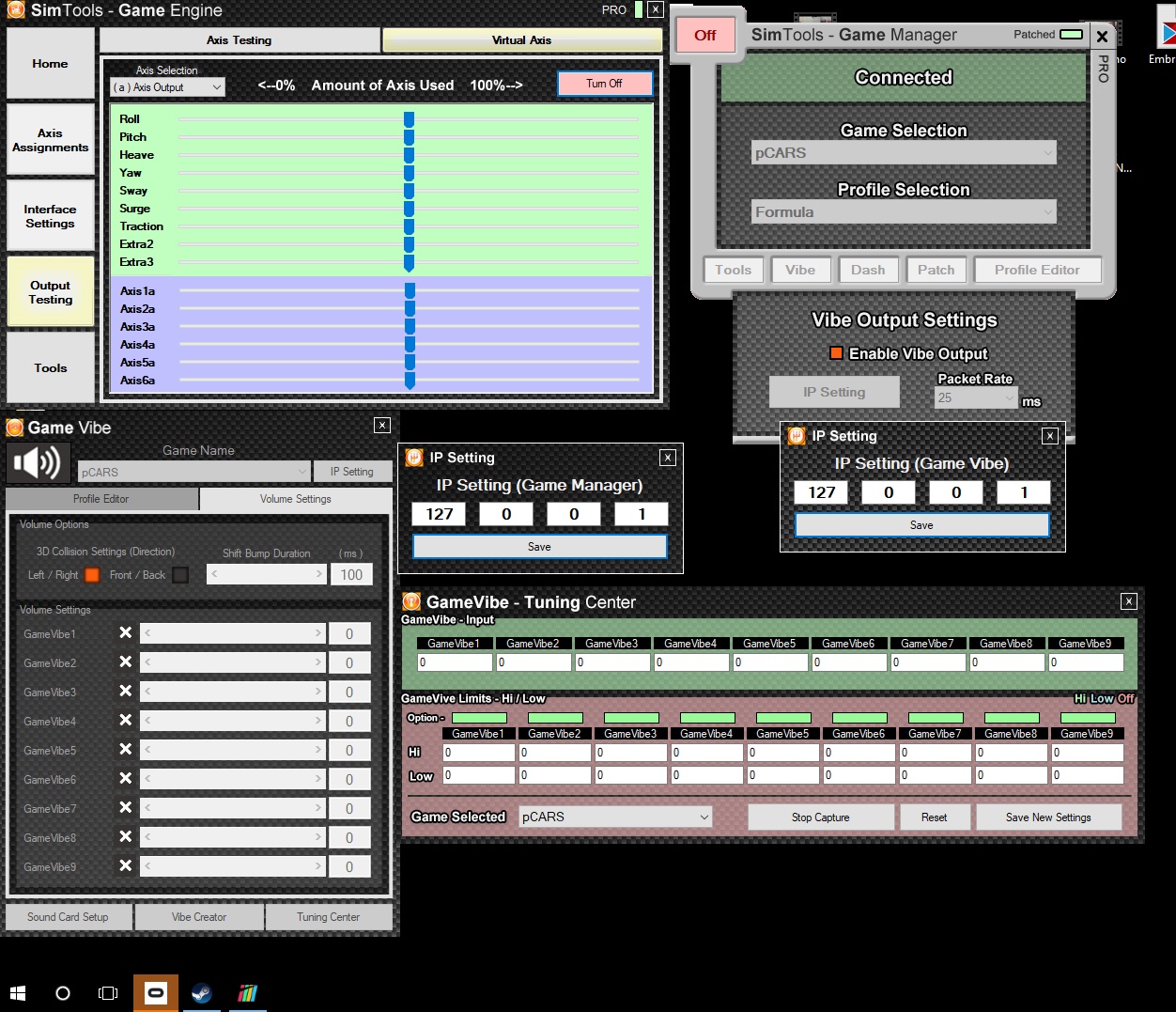The image size is (1176, 1012).
Task: Click the first octet field in Game Vibe IP Setting
Action: click(x=821, y=492)
